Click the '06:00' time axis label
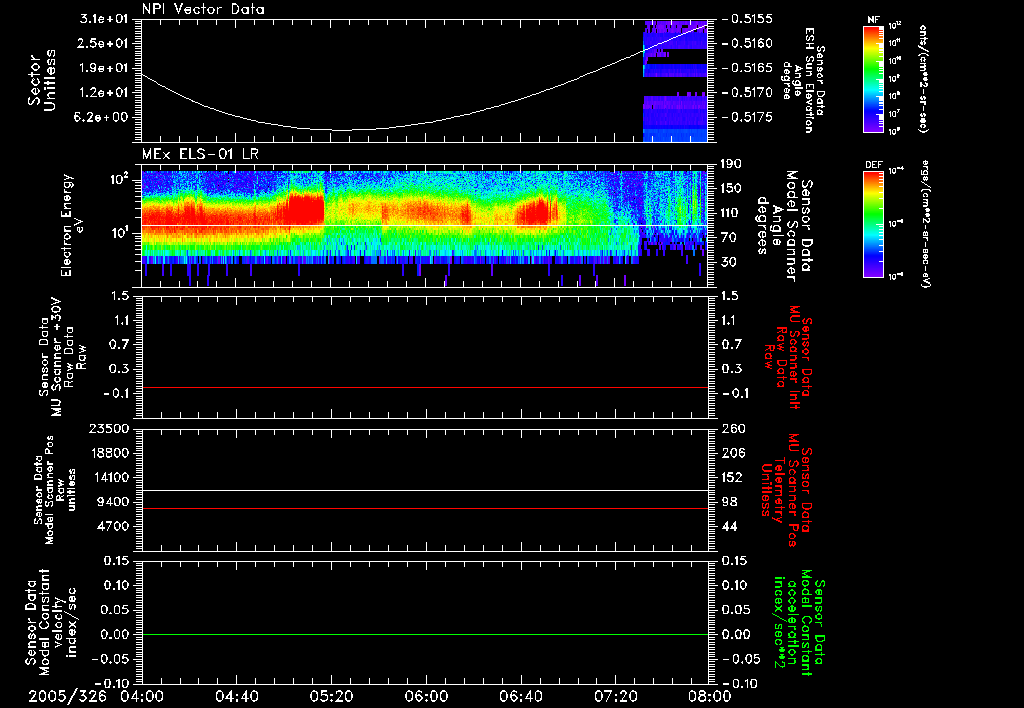Screen dimensions: 1024x708 pyautogui.click(x=426, y=696)
